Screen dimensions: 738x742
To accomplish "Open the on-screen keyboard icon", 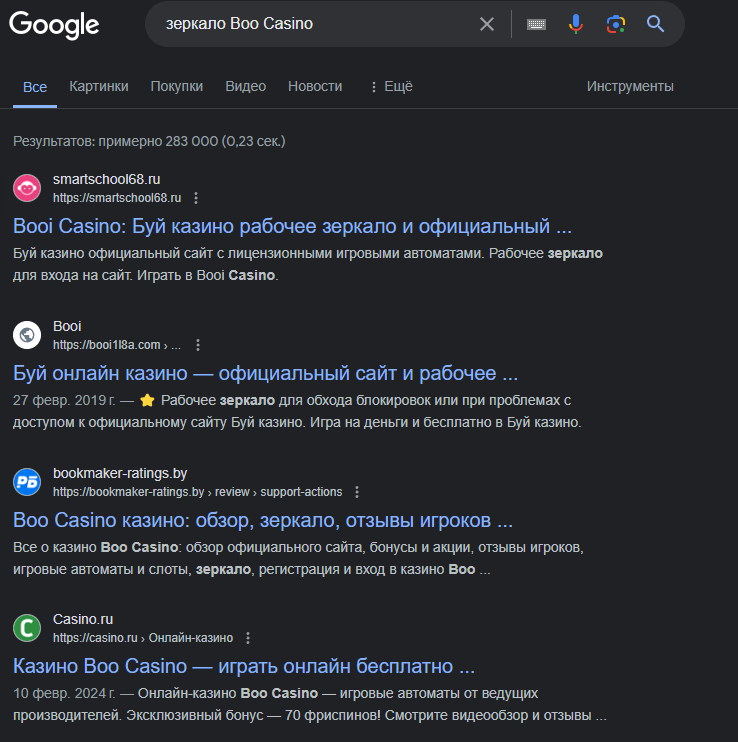I will [536, 24].
